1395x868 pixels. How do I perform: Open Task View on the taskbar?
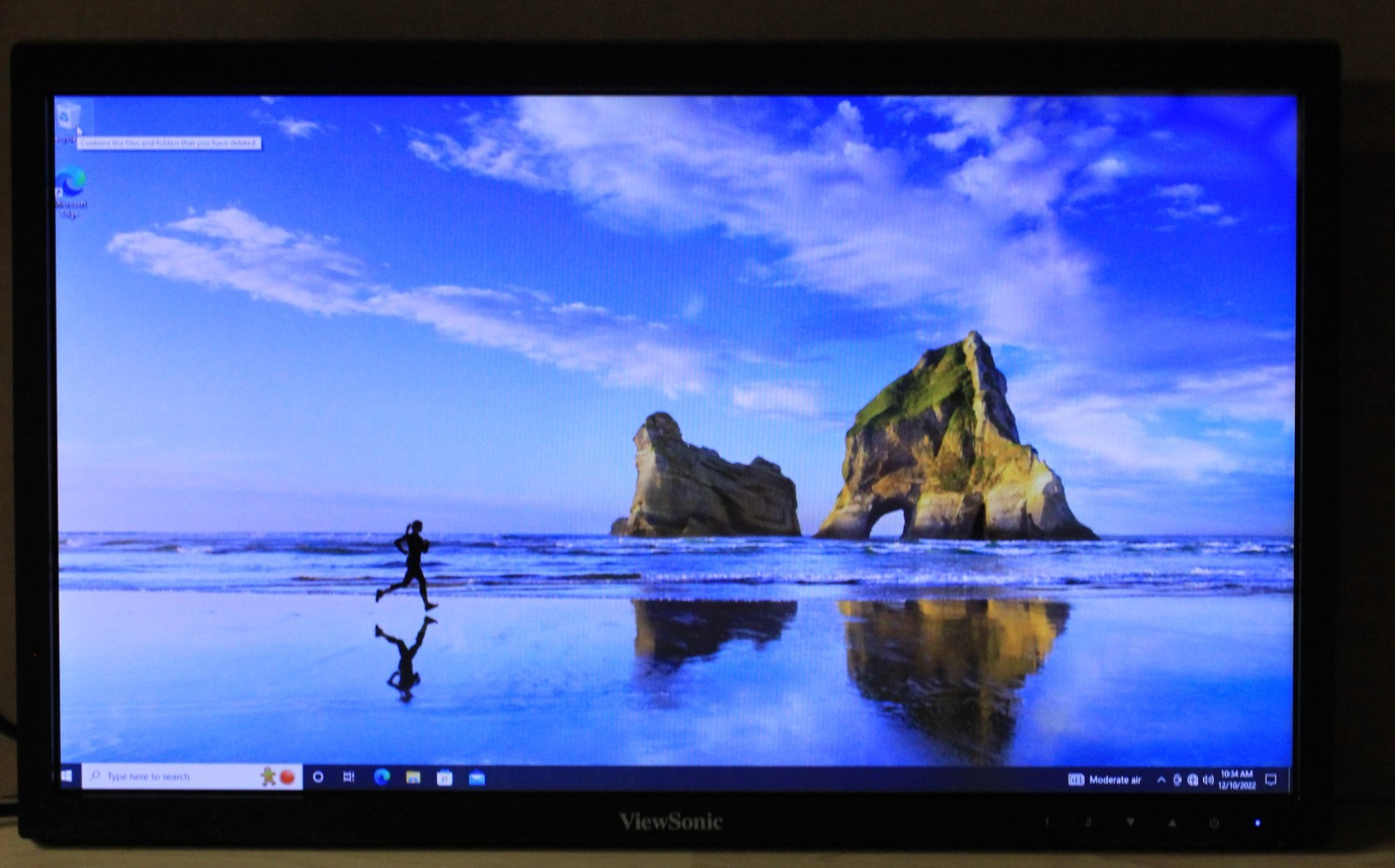coord(349,776)
